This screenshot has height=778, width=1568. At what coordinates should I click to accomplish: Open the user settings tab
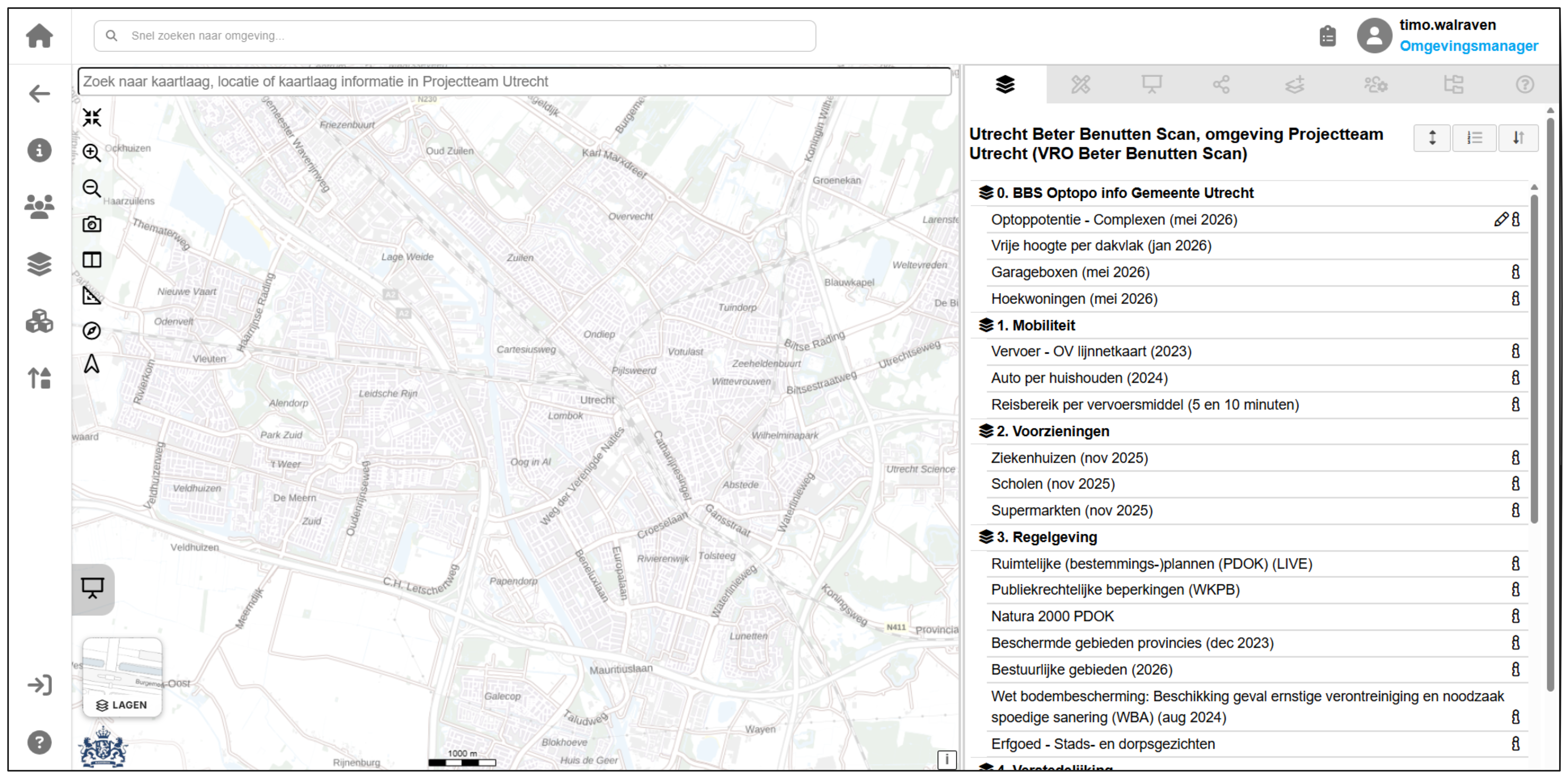1376,85
